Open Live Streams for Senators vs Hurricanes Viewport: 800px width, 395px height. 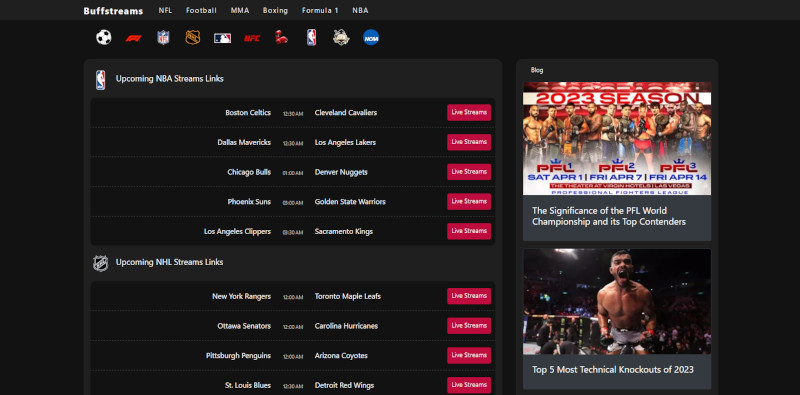click(x=469, y=326)
